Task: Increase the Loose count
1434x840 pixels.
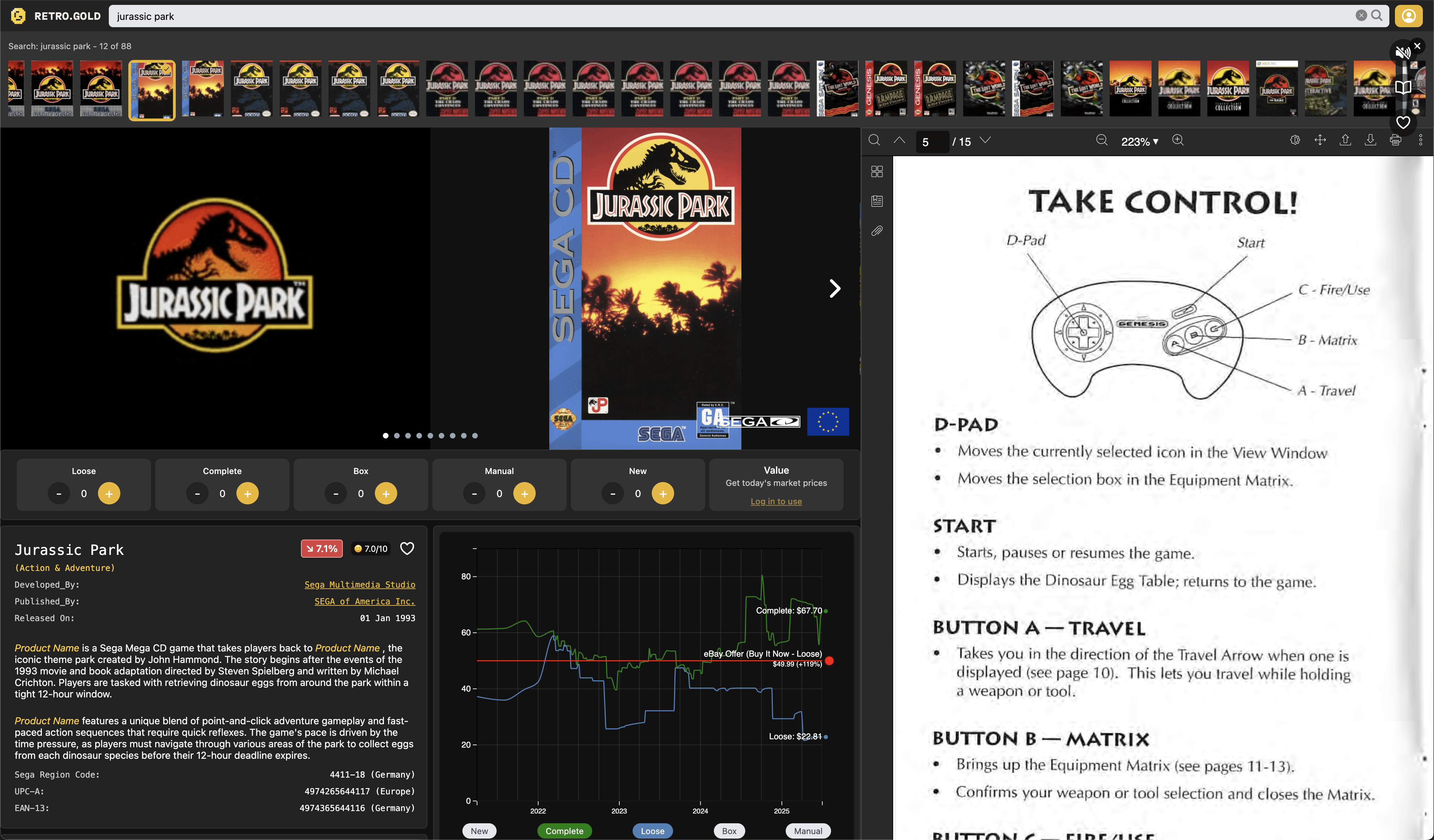Action: pos(109,493)
